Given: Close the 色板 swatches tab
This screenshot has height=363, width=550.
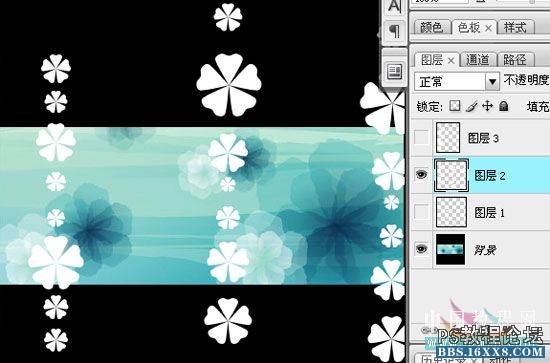Looking at the screenshot, I should (488, 28).
